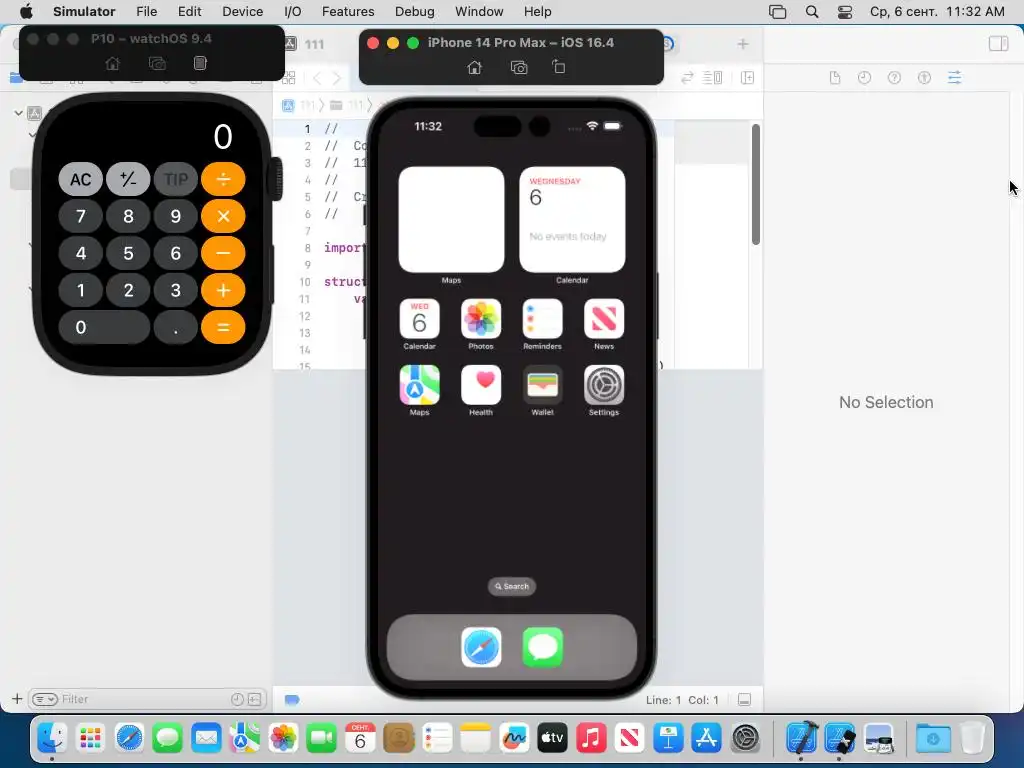
Task: Open Control Center in menu bar
Action: (x=844, y=12)
